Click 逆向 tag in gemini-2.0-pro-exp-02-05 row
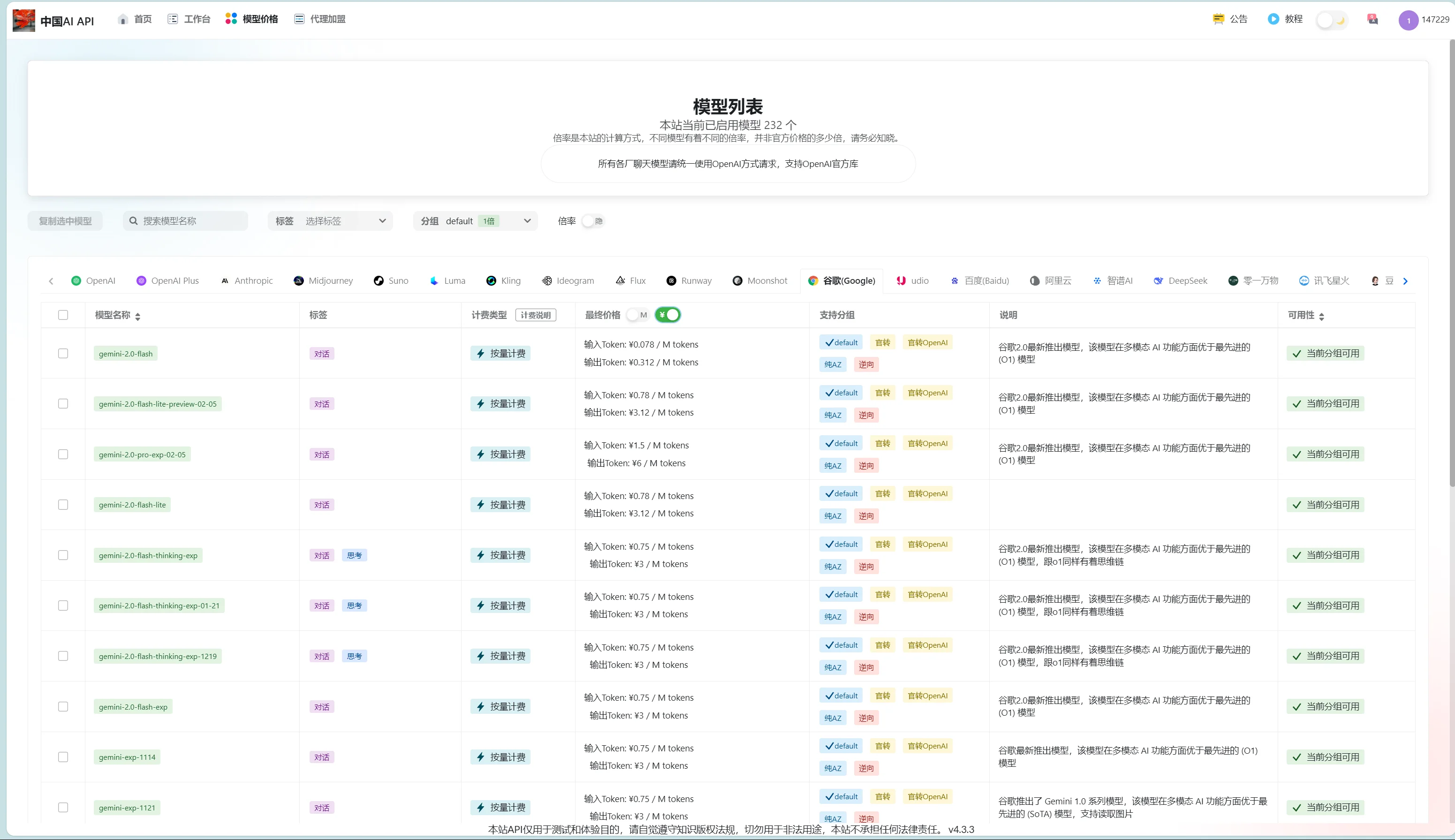 (x=866, y=466)
